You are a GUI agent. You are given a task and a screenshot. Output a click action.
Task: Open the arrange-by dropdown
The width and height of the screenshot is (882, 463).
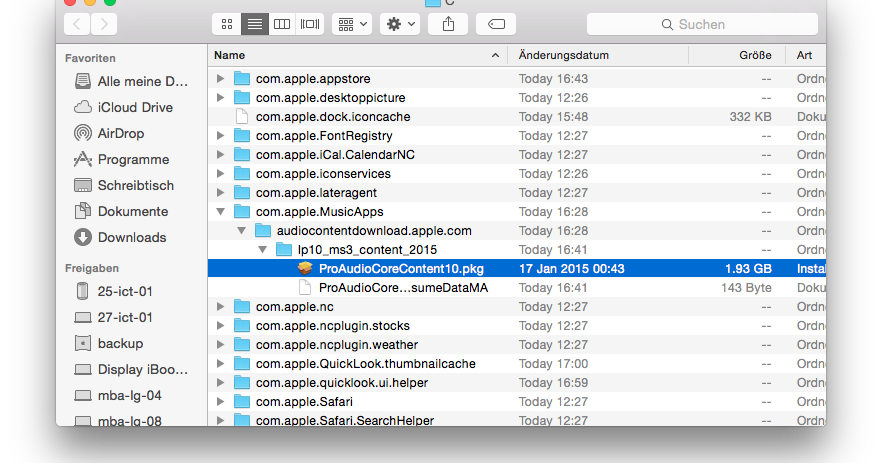[x=352, y=24]
